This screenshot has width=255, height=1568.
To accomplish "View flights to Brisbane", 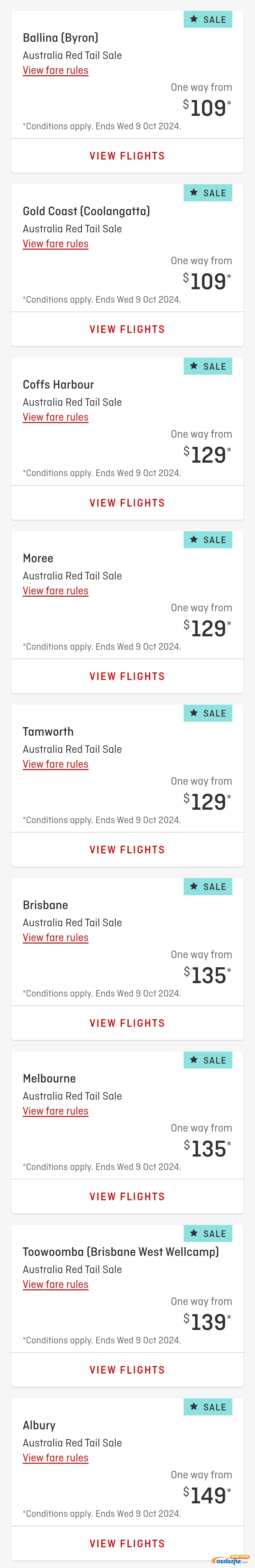I will coord(127,1023).
